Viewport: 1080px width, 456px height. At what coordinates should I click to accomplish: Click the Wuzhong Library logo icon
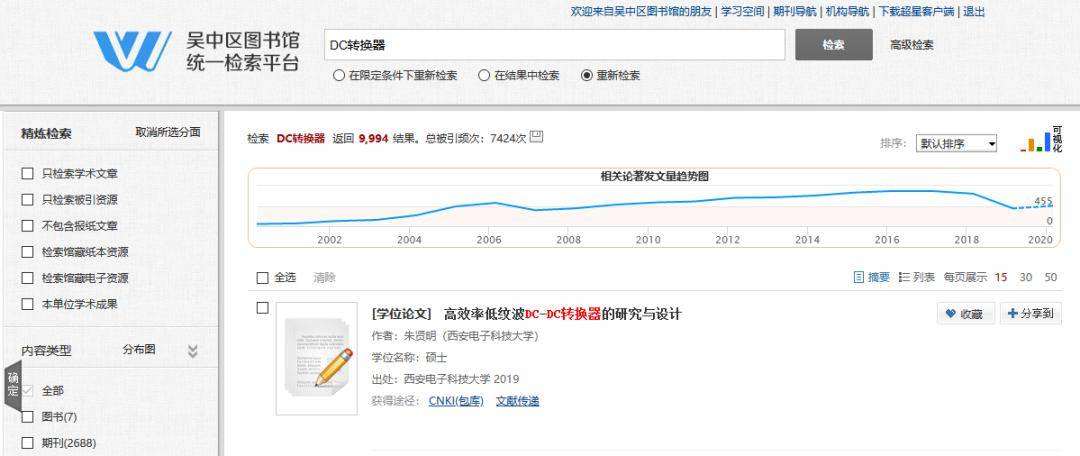(132, 51)
